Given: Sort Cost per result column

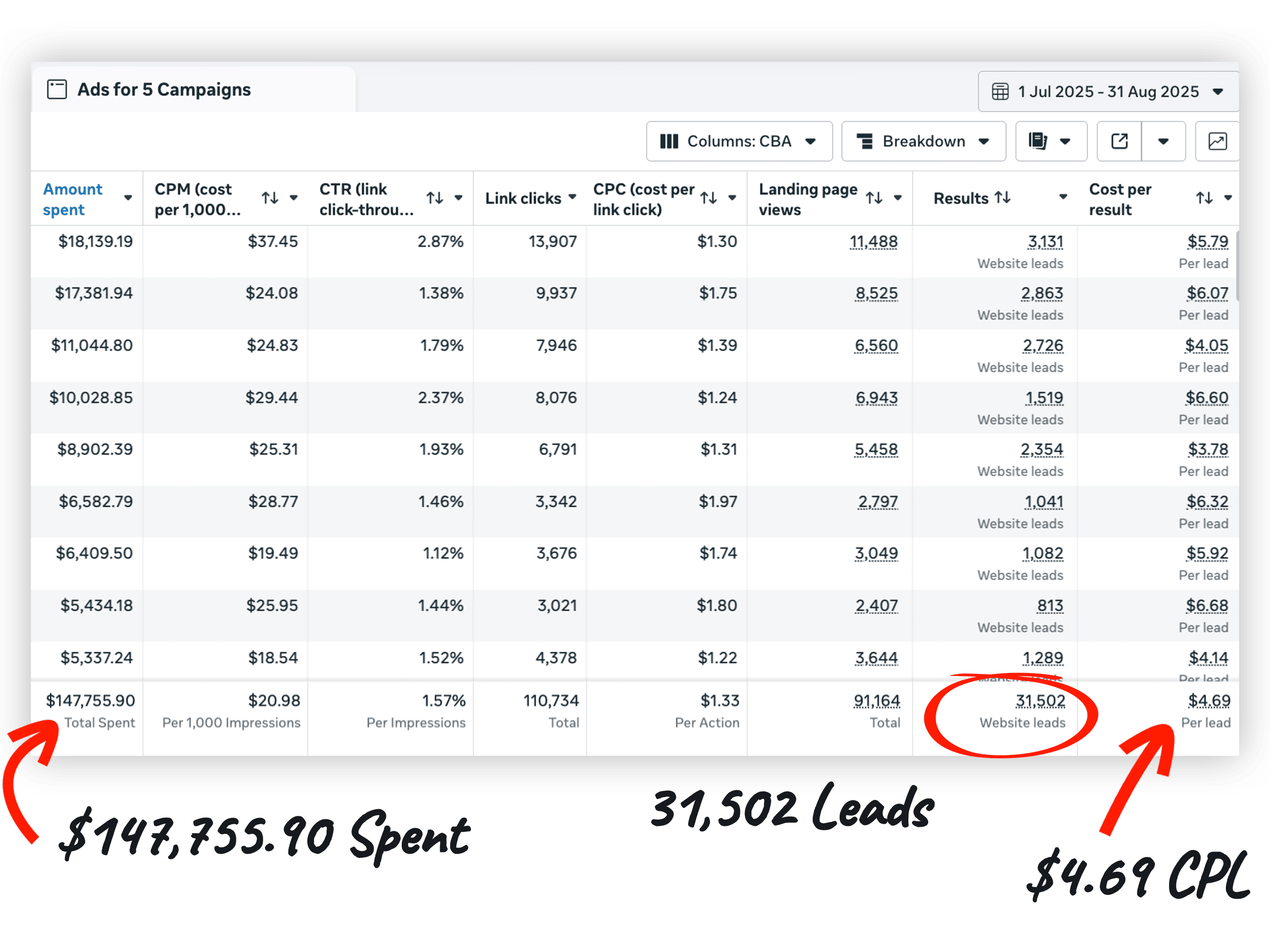Looking at the screenshot, I should pyautogui.click(x=1204, y=198).
